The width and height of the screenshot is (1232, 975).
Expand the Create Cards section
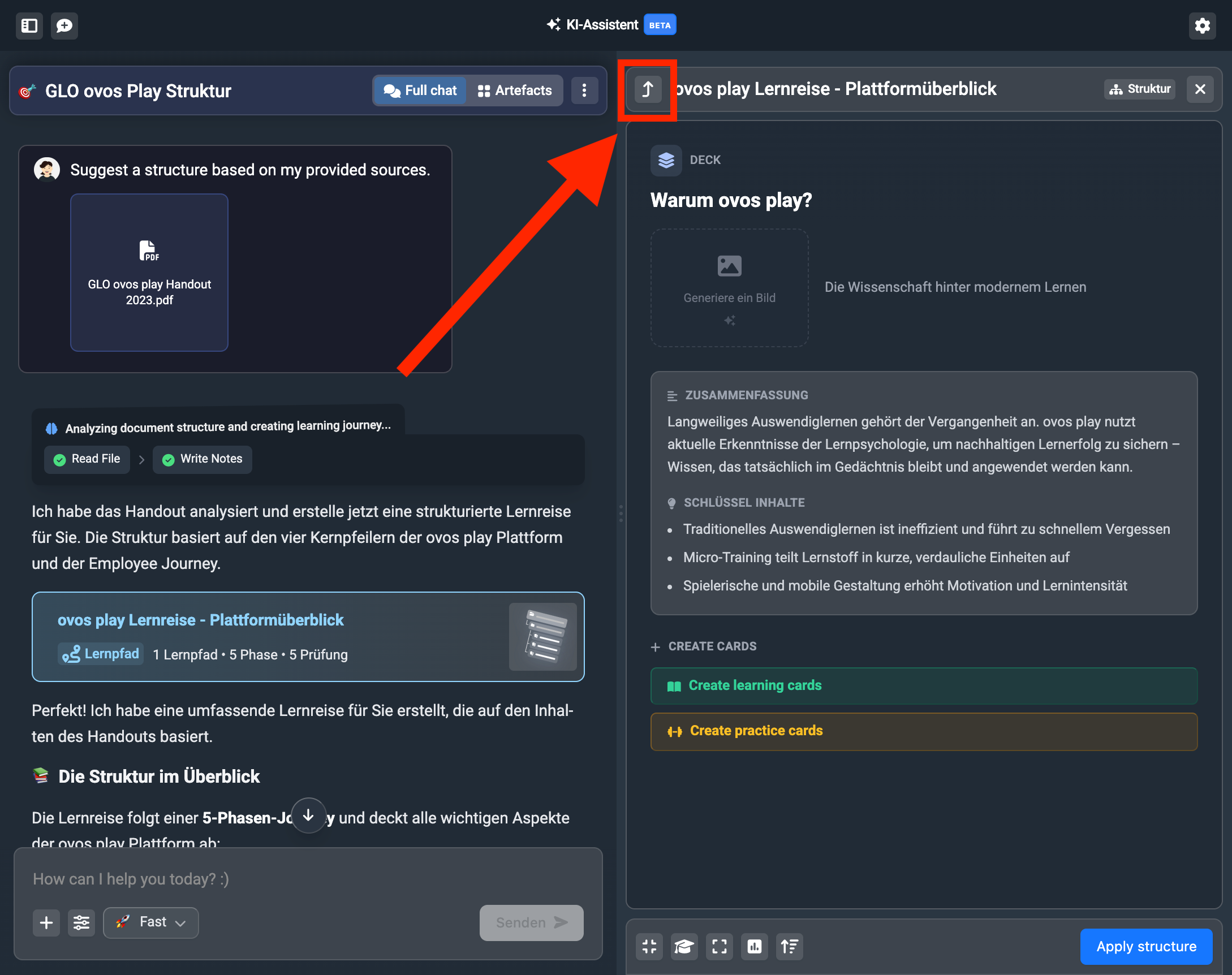703,646
